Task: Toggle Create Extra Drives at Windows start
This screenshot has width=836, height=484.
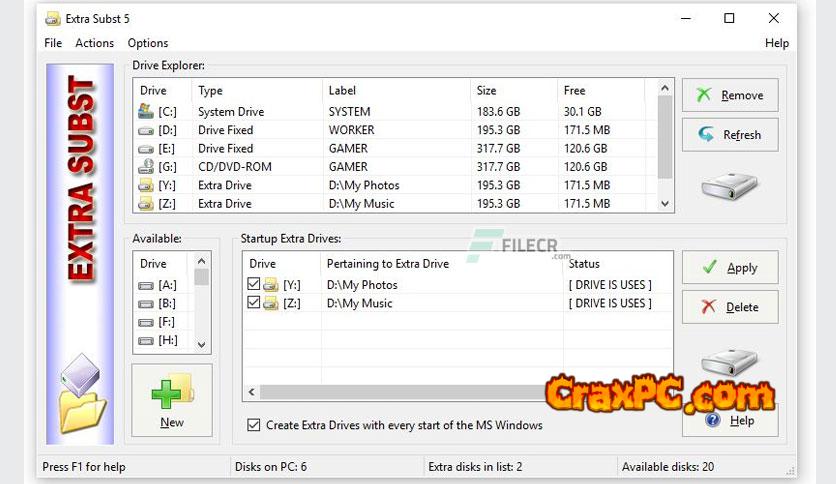Action: (253, 425)
